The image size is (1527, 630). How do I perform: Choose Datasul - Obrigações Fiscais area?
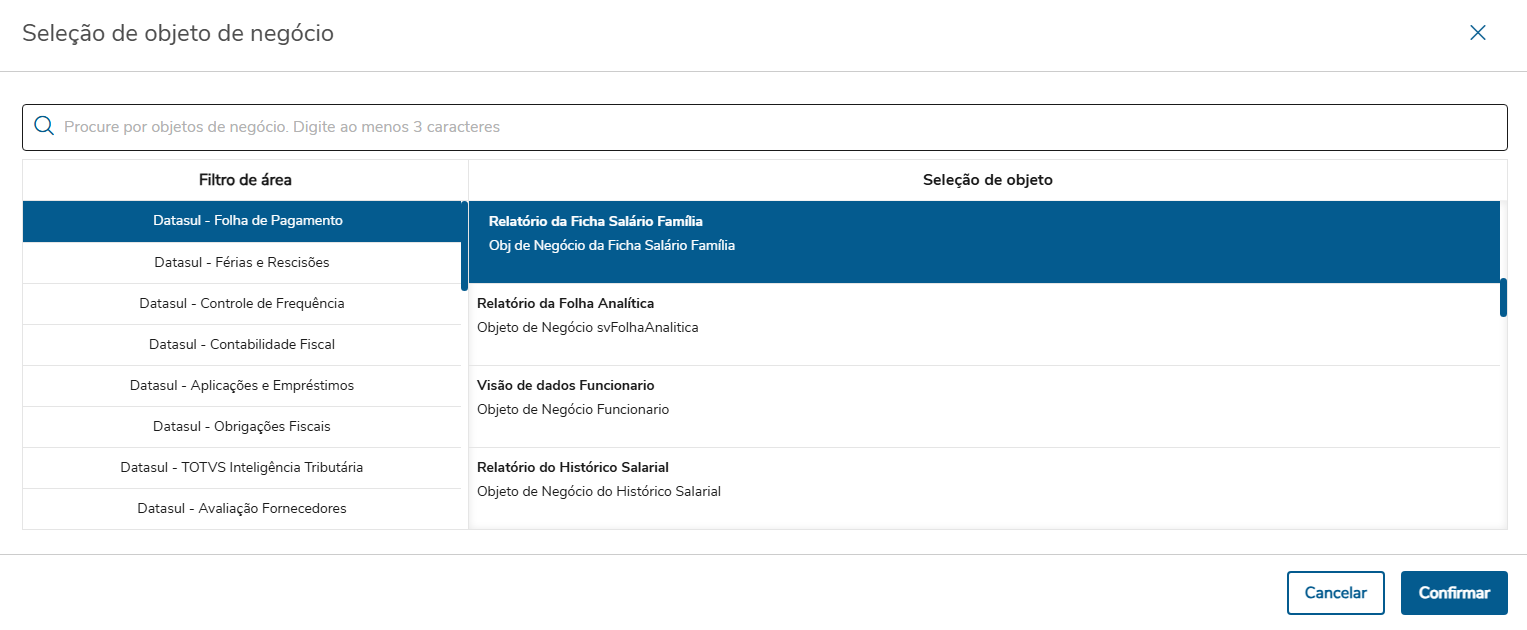(242, 426)
